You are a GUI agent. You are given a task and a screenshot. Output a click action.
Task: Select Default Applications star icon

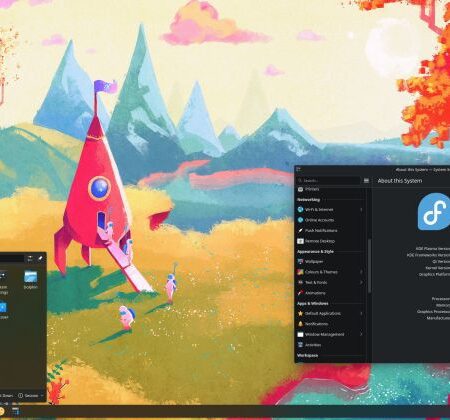pos(300,313)
